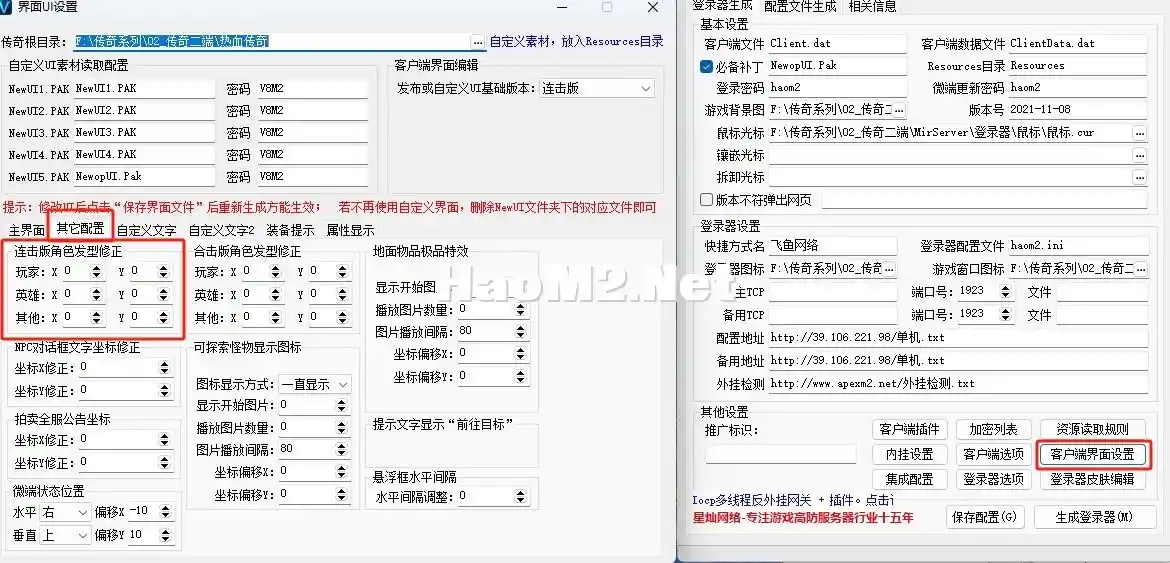Click 登录器选项 button

click(993, 479)
